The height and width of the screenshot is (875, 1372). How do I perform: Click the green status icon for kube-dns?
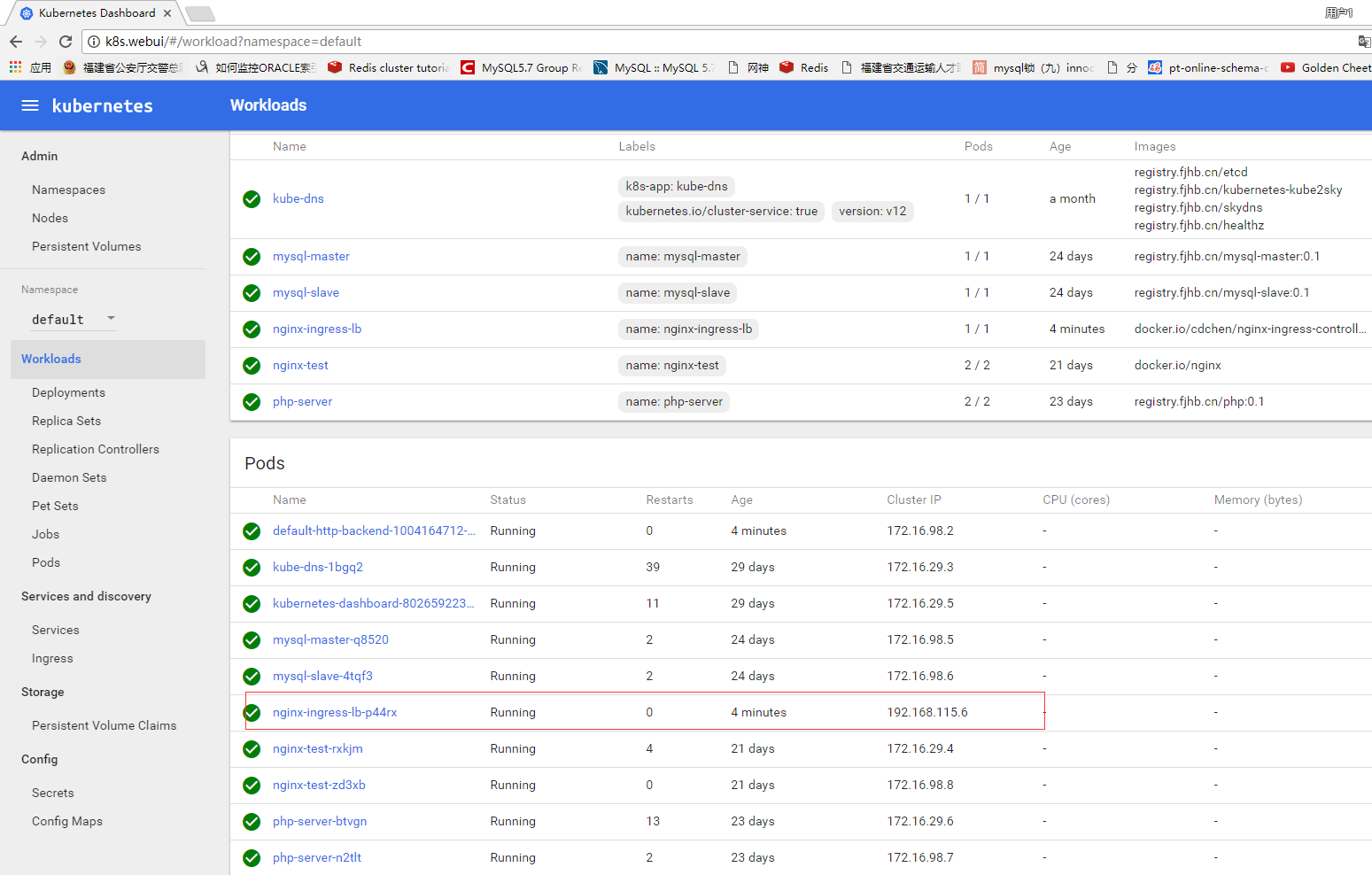252,199
